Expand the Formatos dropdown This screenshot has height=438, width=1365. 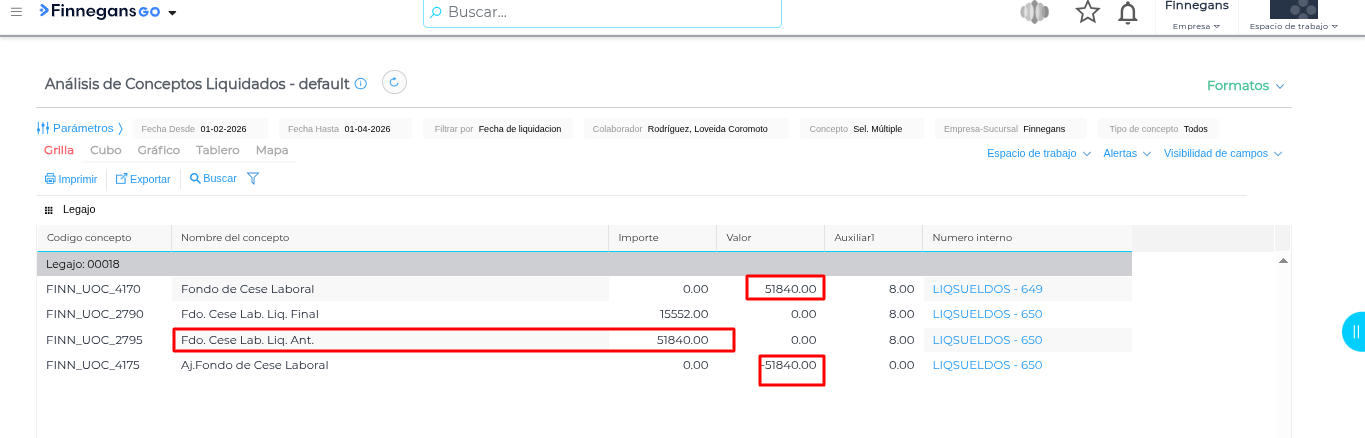point(1245,86)
